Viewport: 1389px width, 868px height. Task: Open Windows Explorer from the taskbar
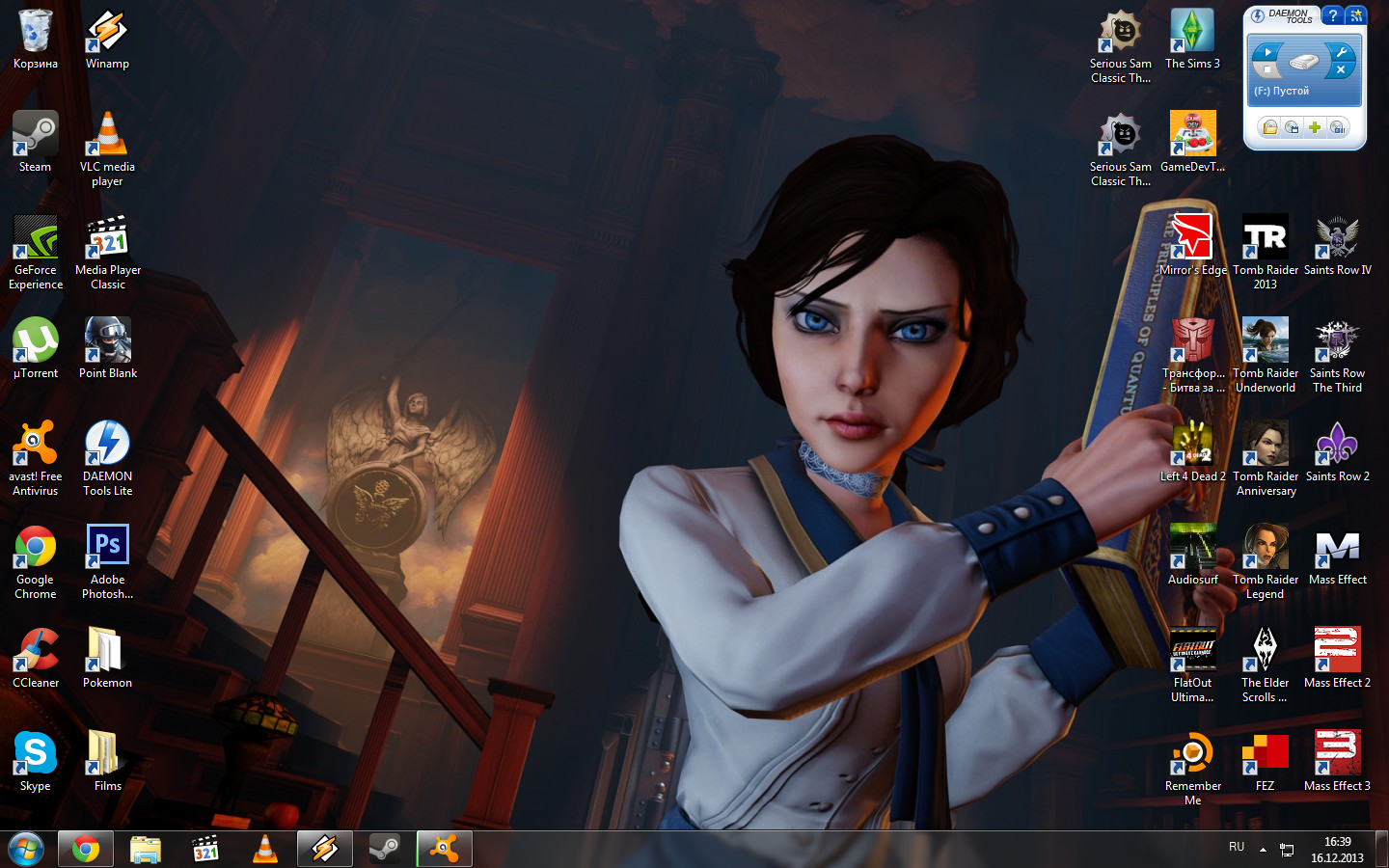click(x=146, y=849)
